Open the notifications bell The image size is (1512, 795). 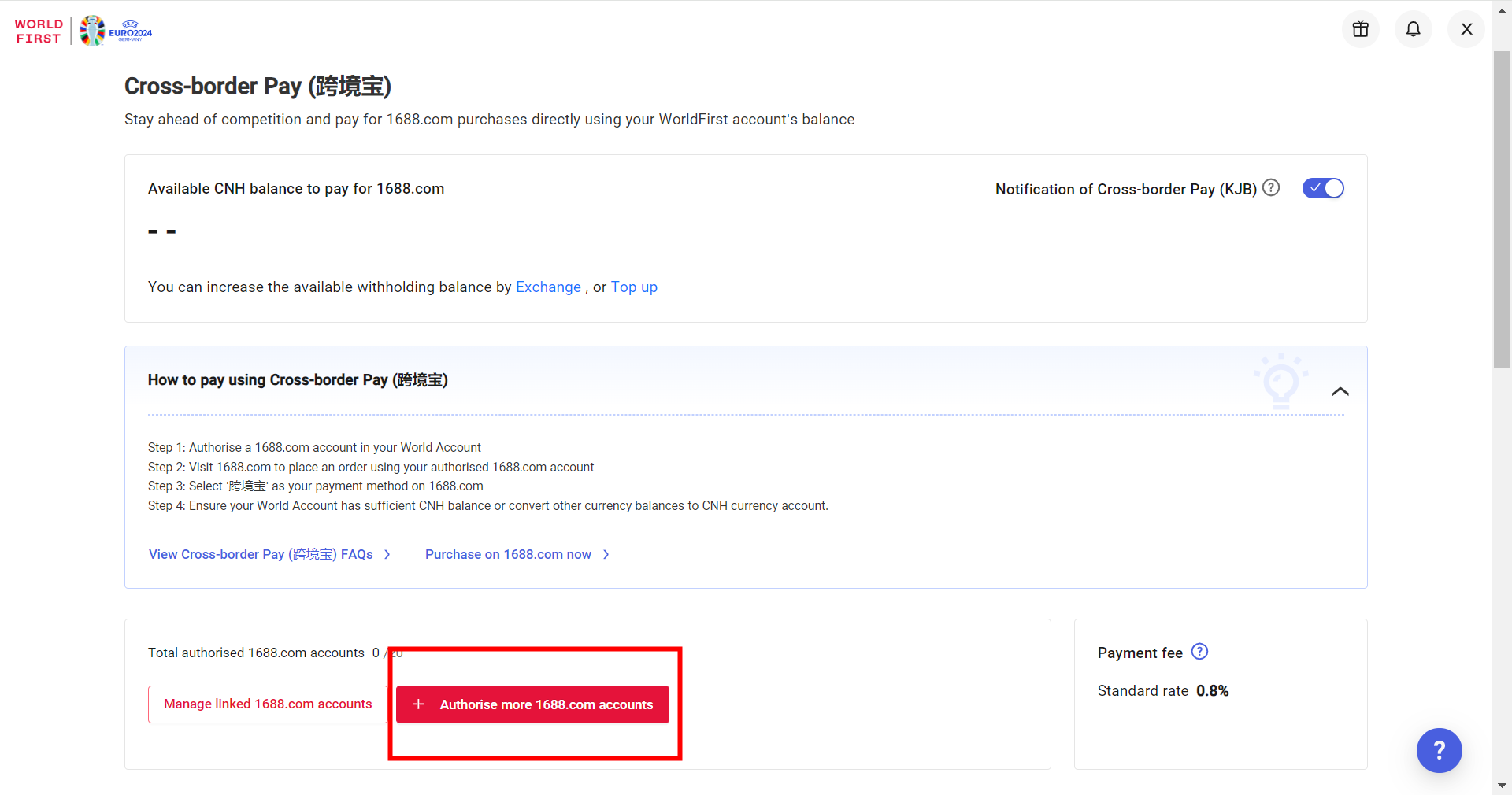point(1413,29)
